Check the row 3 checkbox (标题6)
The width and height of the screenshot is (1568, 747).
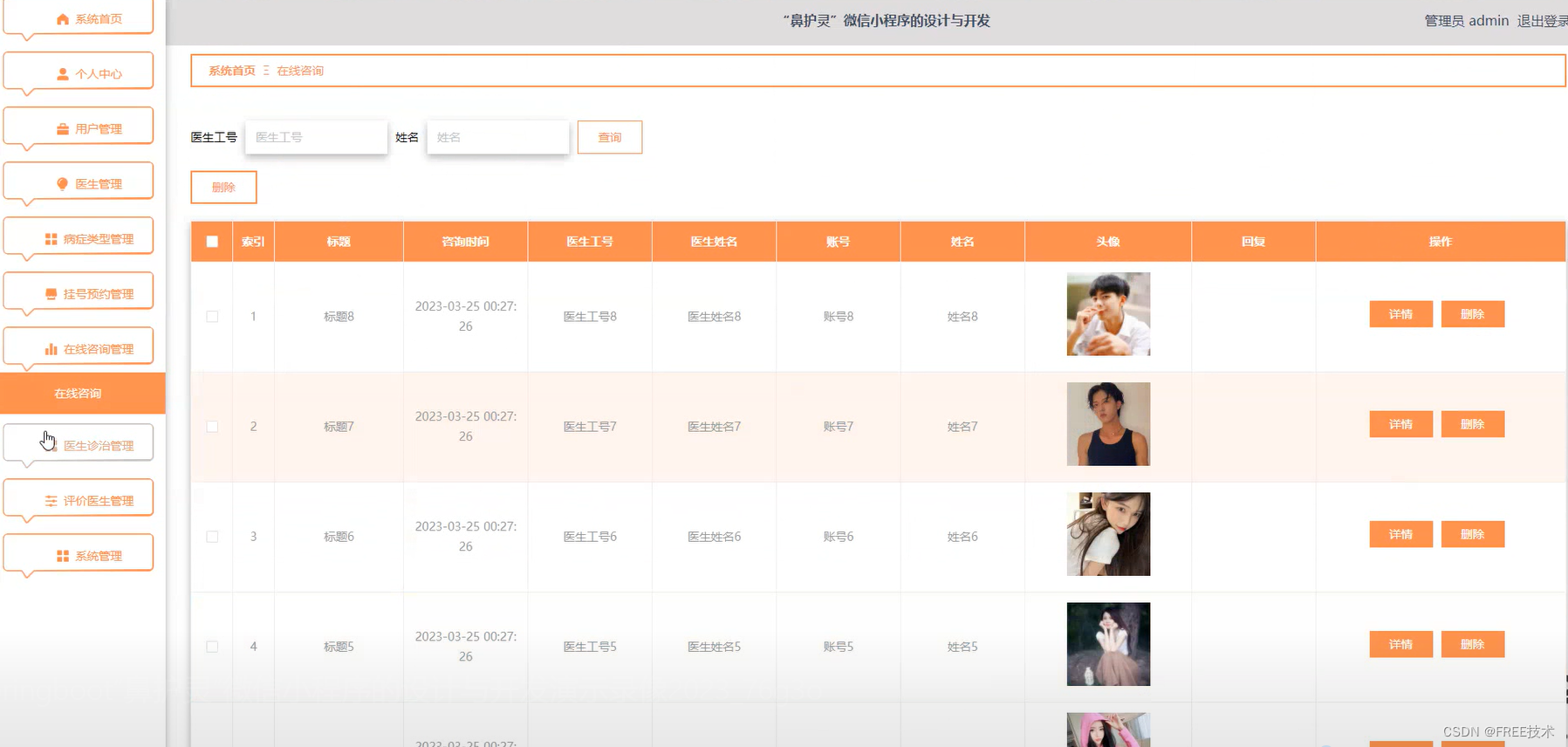pos(212,537)
